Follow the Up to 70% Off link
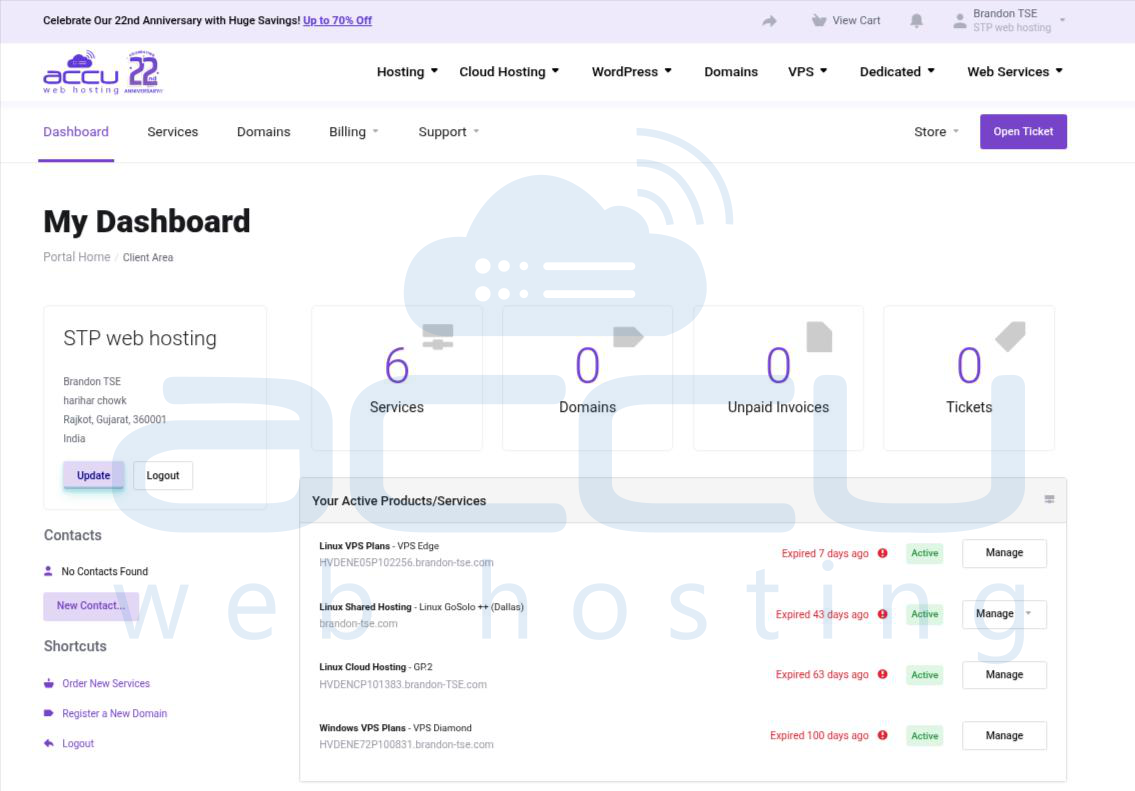This screenshot has height=791, width=1135. (x=337, y=20)
